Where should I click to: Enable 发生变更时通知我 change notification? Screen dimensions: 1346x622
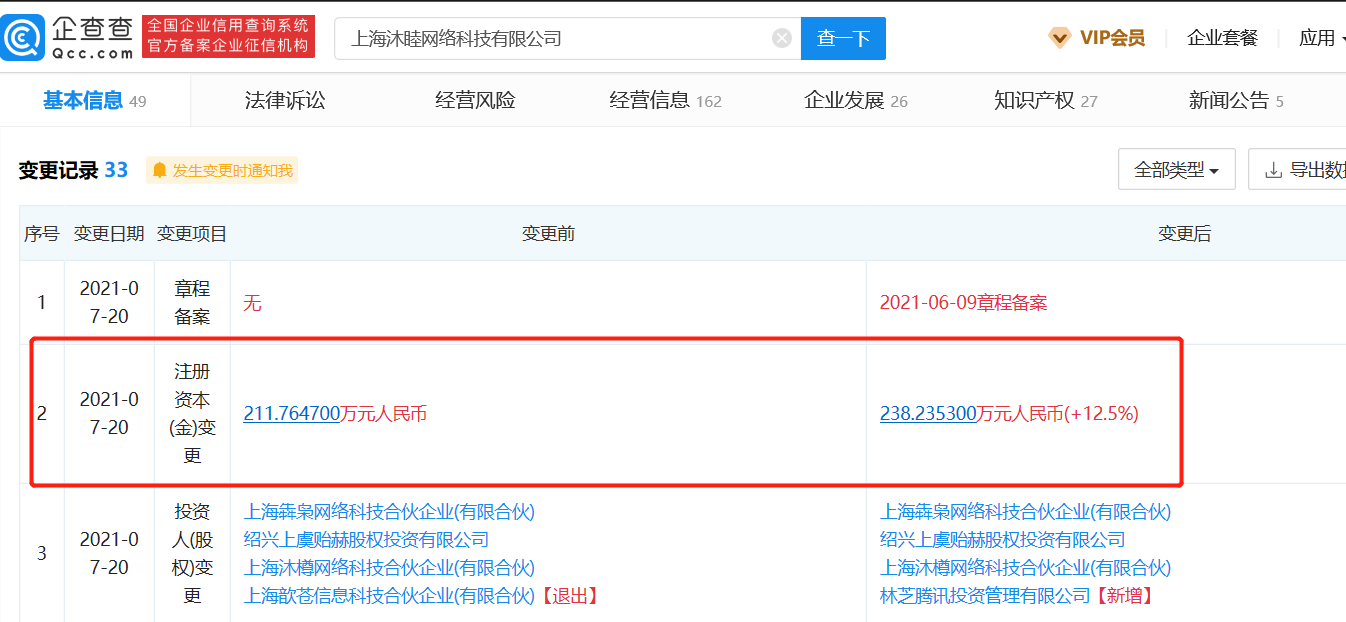coord(232,171)
